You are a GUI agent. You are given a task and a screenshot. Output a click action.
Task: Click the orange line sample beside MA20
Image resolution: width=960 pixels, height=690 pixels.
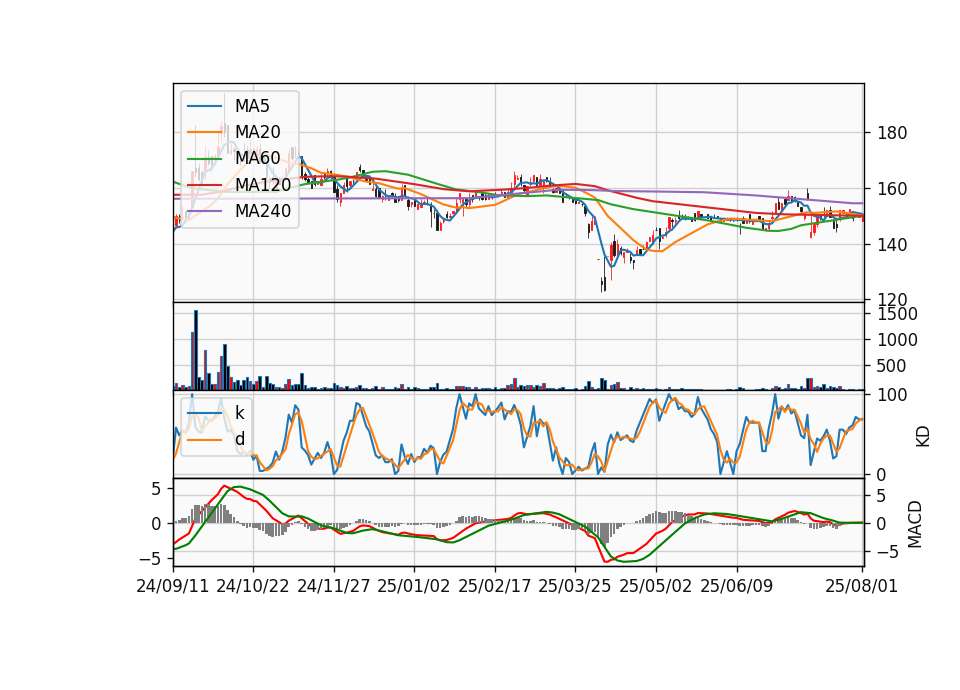(x=204, y=132)
